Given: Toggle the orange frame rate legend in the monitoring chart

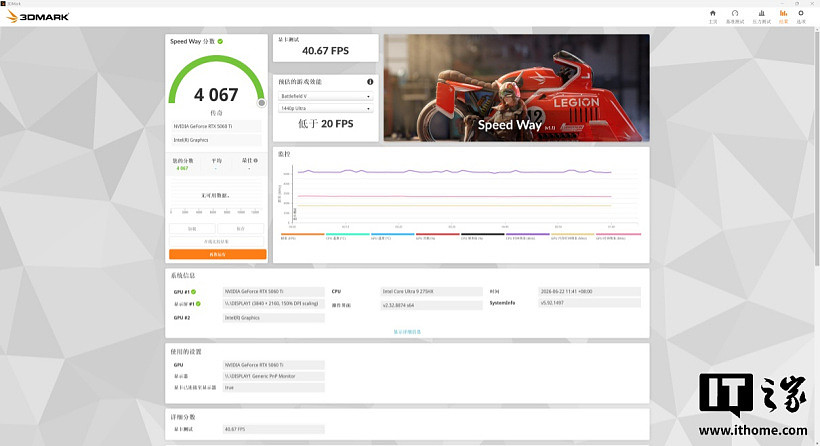Looking at the screenshot, I should click(x=303, y=236).
